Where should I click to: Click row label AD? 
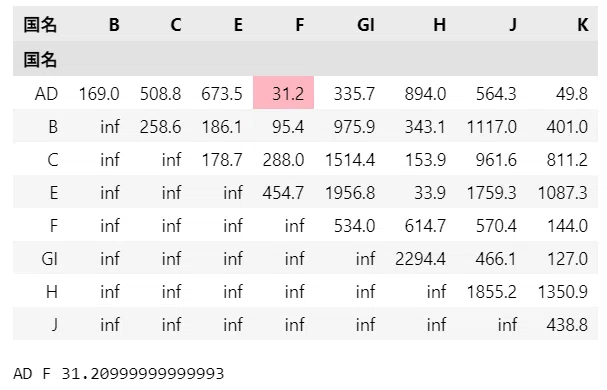click(46, 94)
